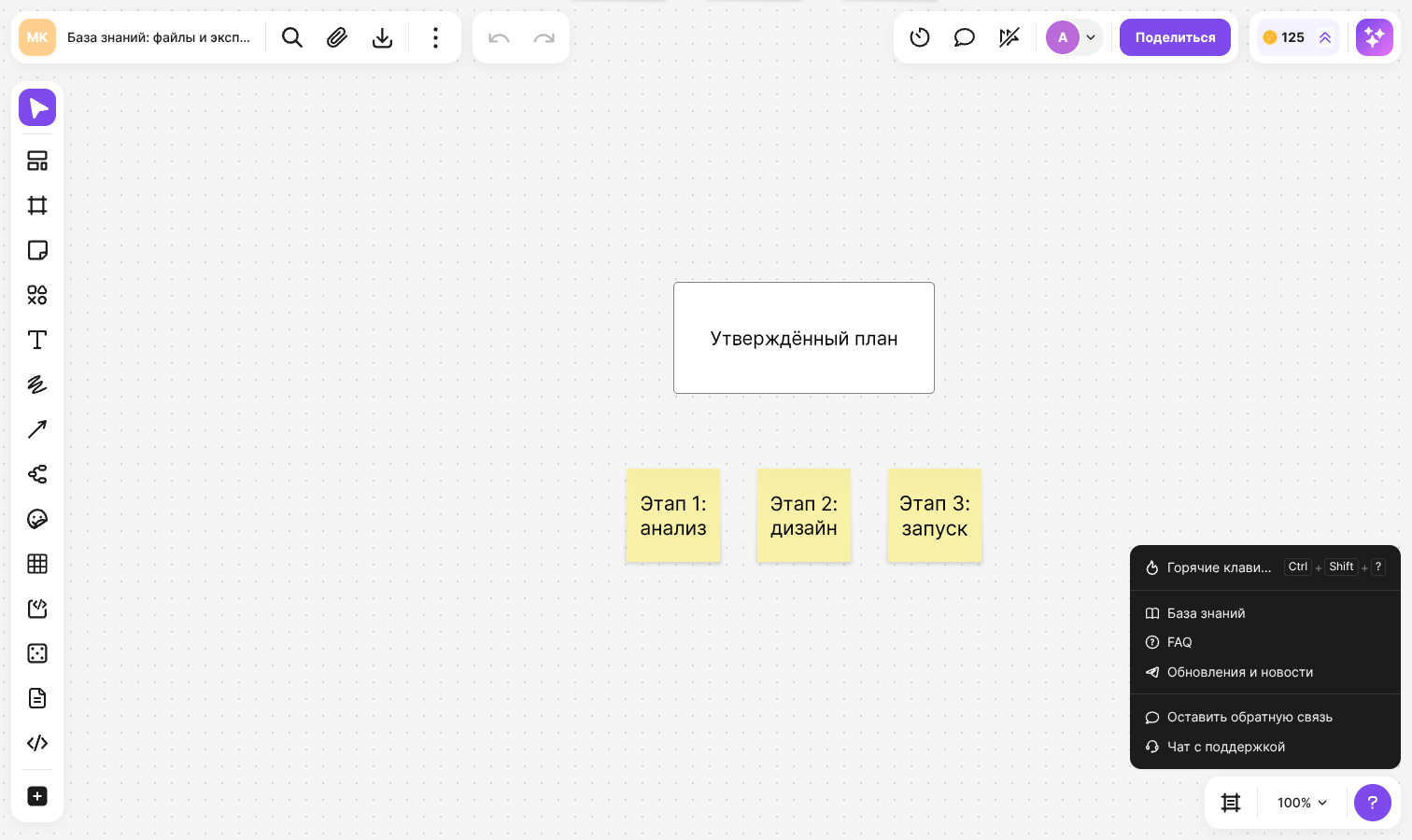Image resolution: width=1412 pixels, height=840 pixels.
Task: Select the document tool in sidebar
Action: [37, 698]
